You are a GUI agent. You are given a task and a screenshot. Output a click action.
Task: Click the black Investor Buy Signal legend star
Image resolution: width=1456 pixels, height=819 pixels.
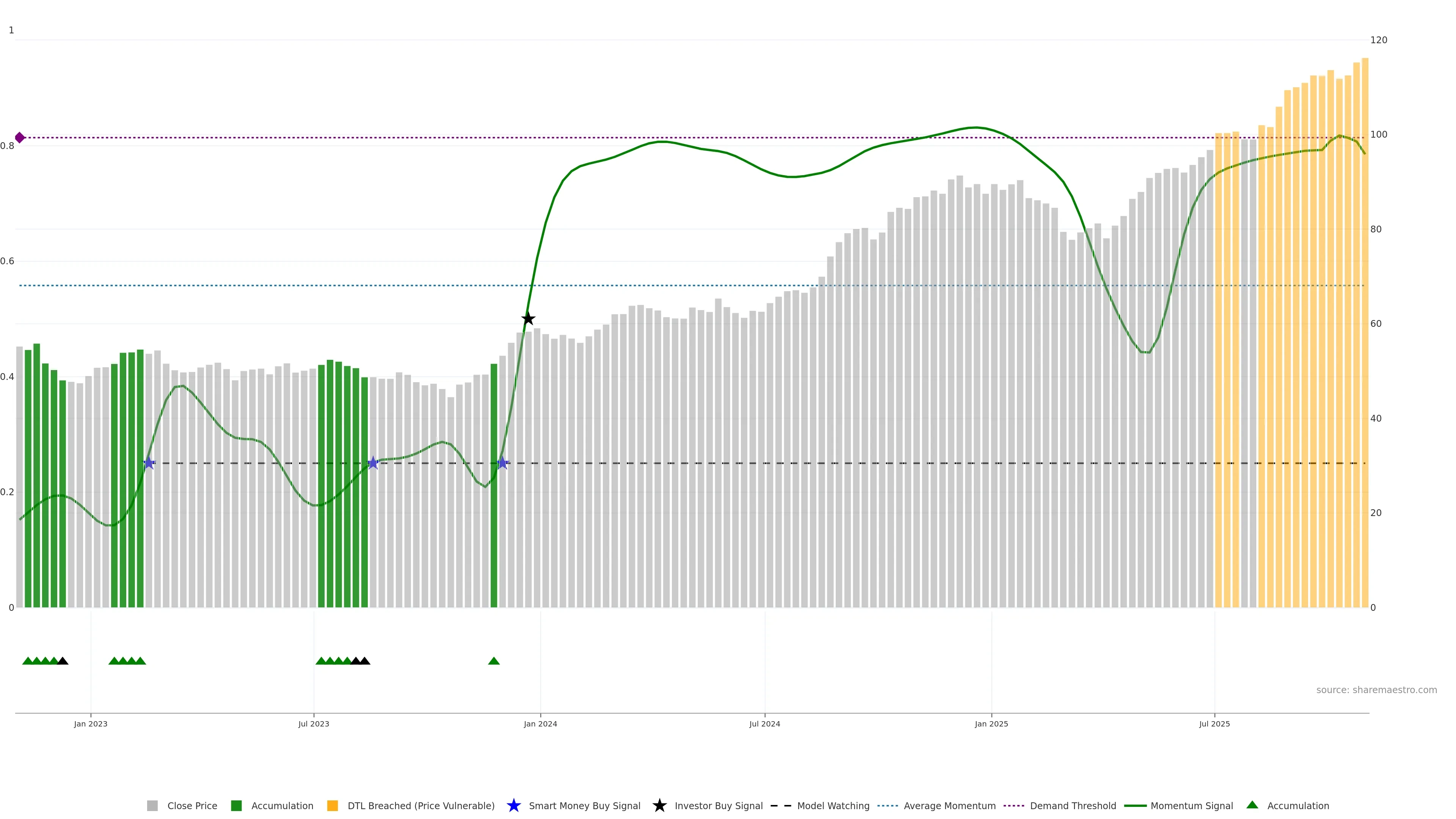point(659,805)
